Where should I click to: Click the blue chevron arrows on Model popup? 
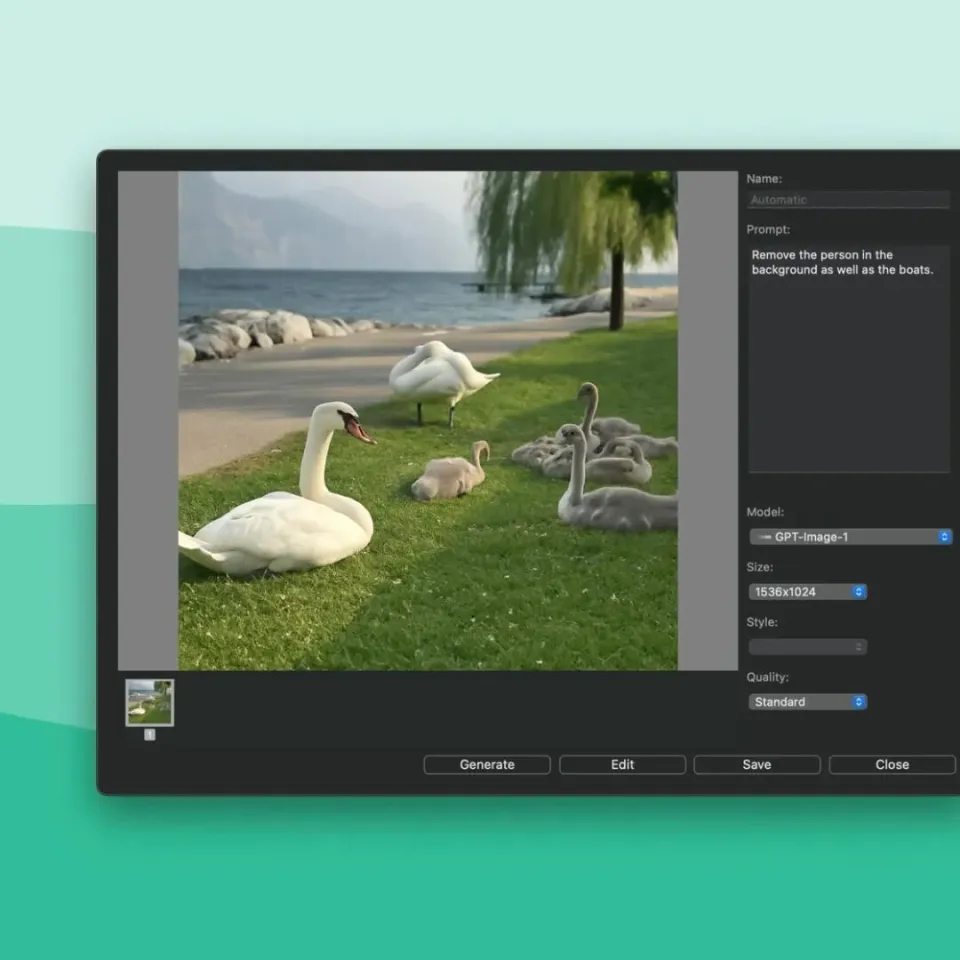pos(944,537)
